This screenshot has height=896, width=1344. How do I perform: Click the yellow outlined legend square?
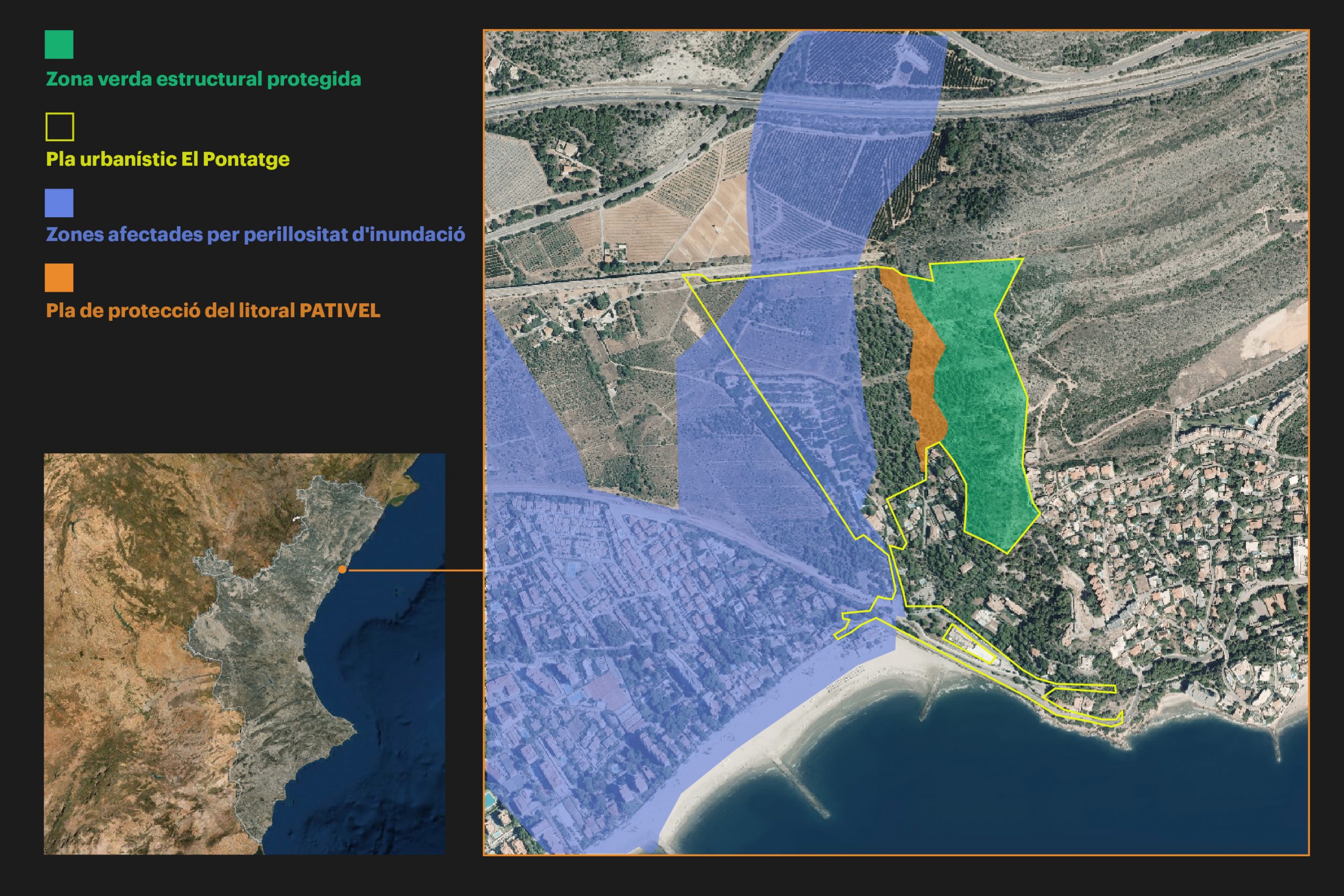point(59,127)
